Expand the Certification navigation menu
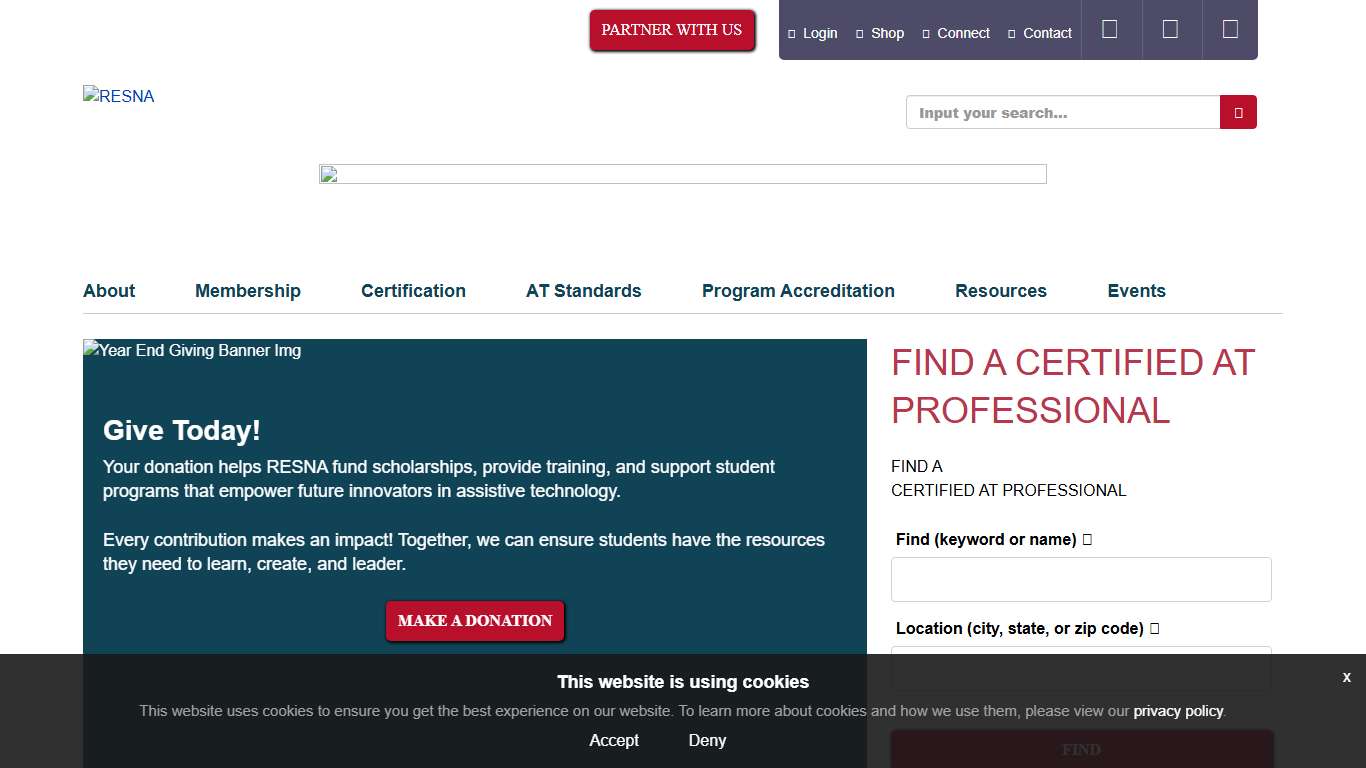 click(x=413, y=291)
